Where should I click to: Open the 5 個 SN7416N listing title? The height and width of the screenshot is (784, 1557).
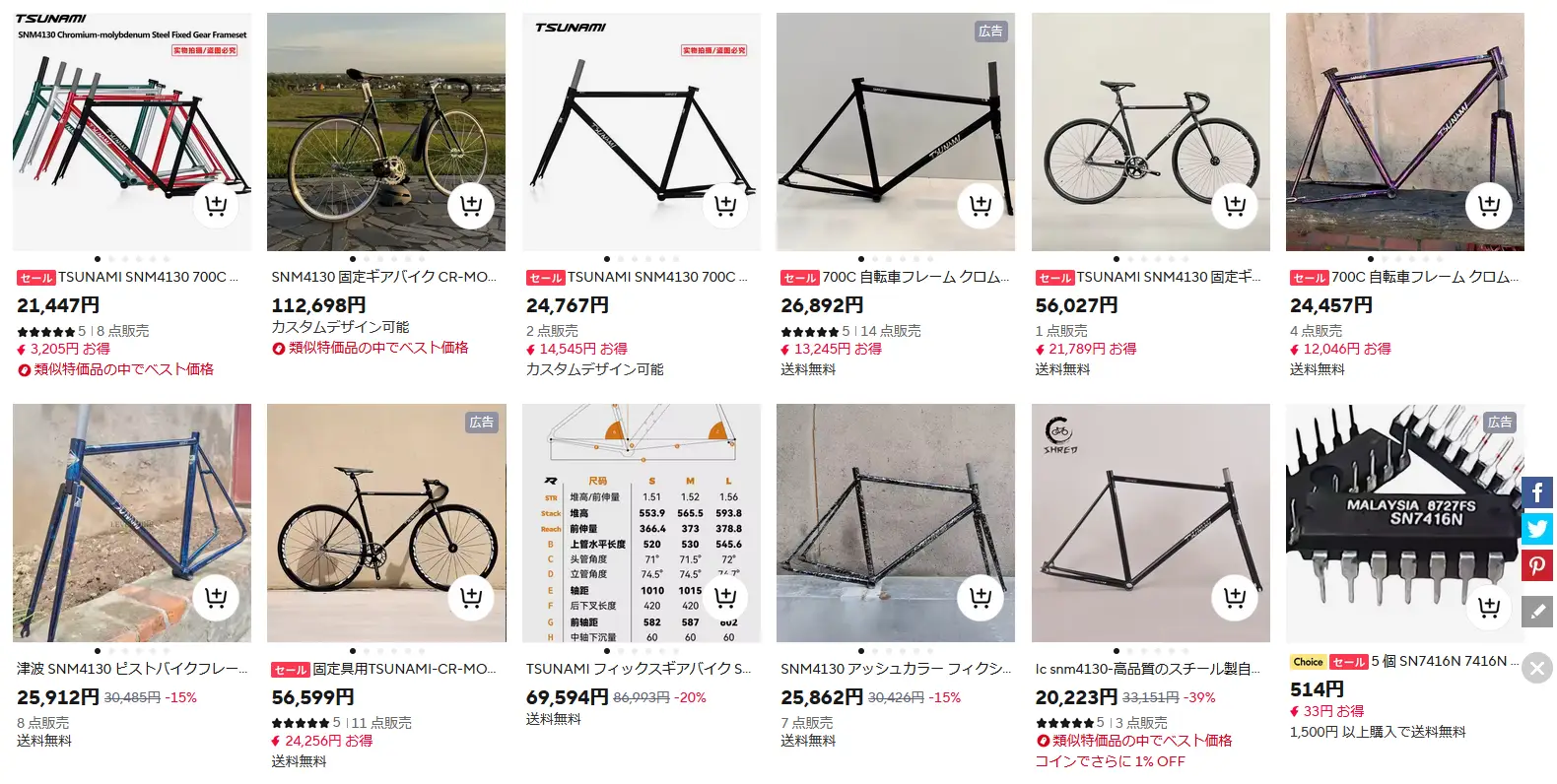click(1439, 662)
